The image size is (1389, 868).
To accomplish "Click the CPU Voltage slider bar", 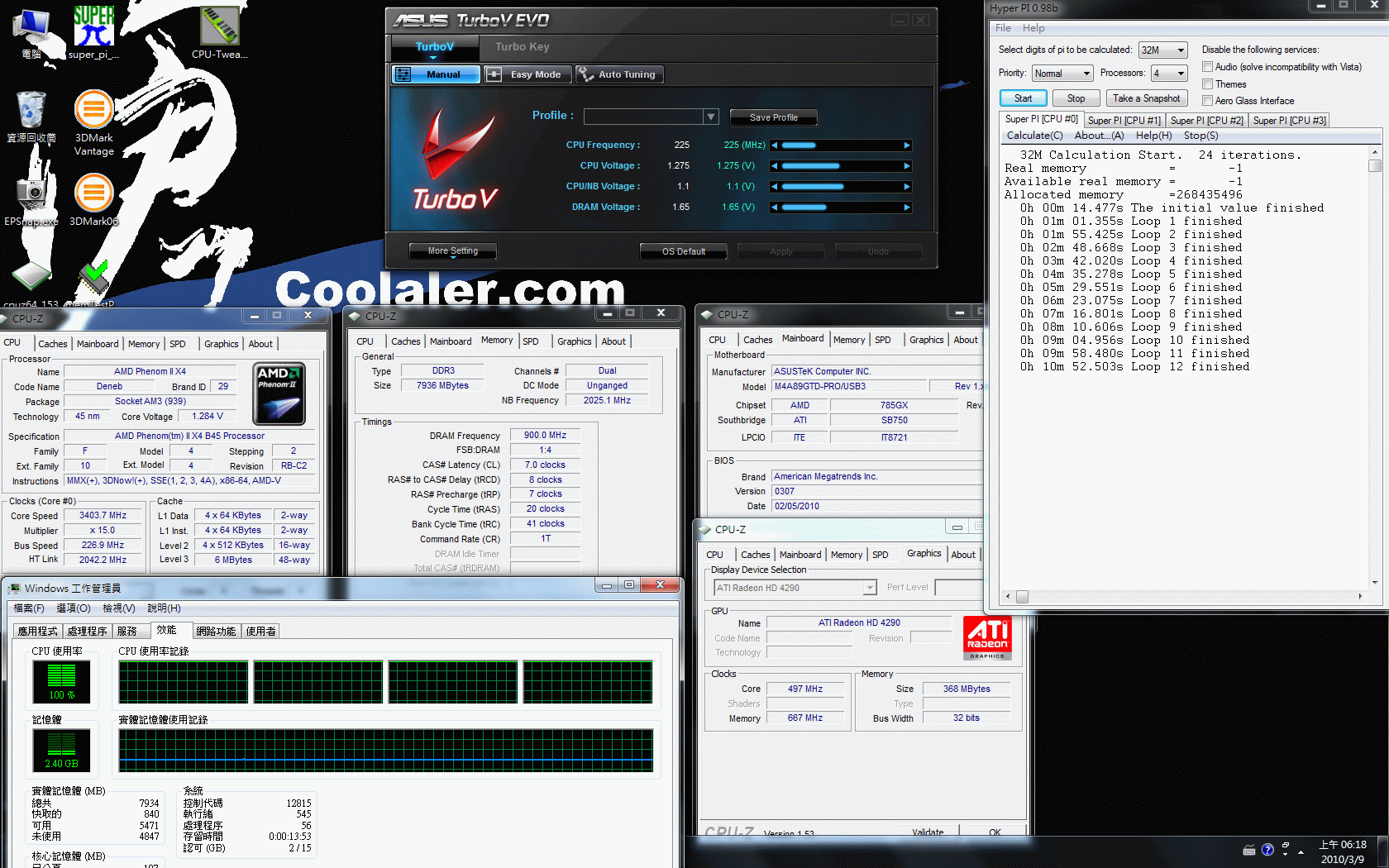I will (841, 166).
